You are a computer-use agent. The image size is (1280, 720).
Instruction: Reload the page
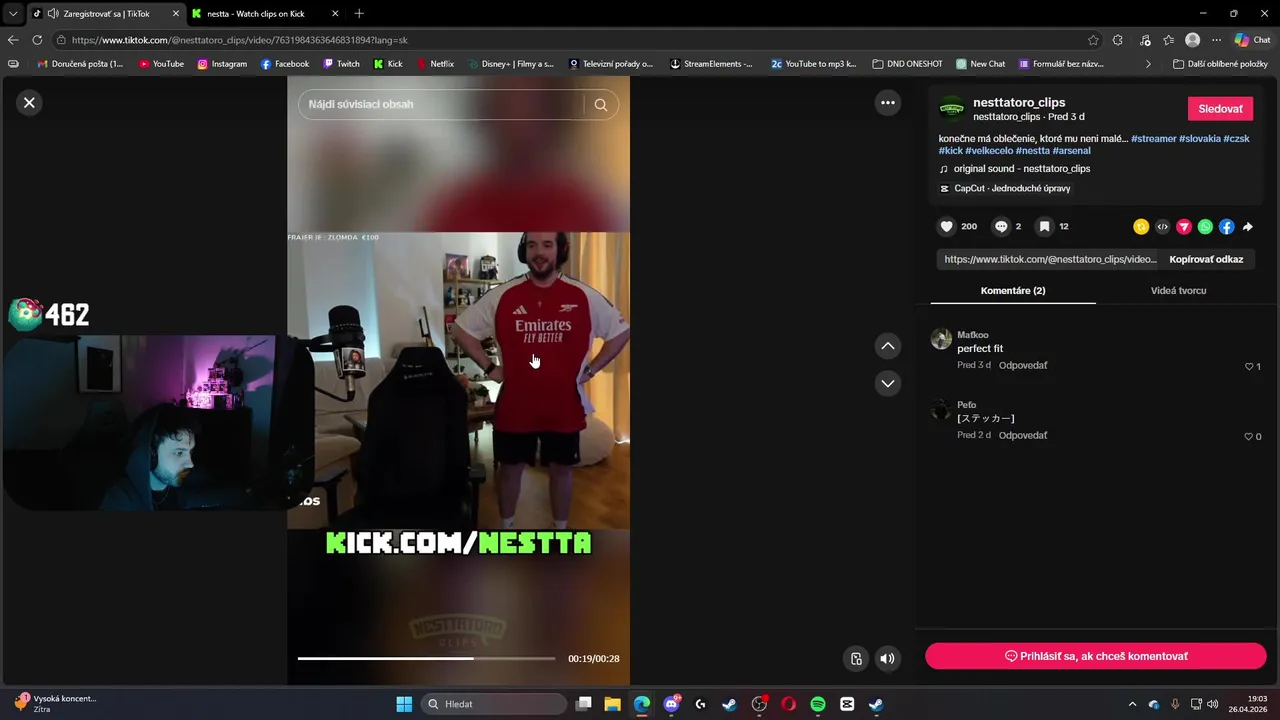tap(37, 40)
